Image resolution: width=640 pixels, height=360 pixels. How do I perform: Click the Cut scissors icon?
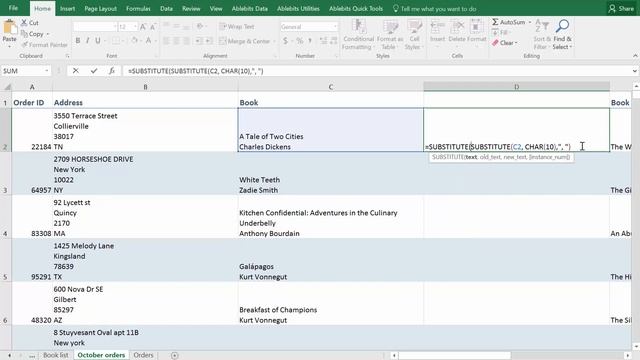click(x=24, y=23)
